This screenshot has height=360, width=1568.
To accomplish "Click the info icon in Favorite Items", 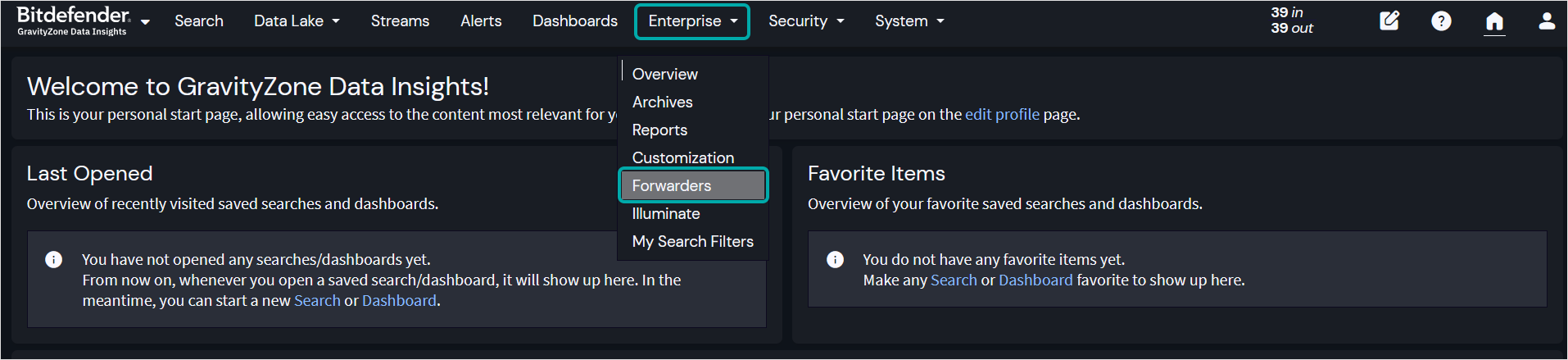I will point(835,260).
